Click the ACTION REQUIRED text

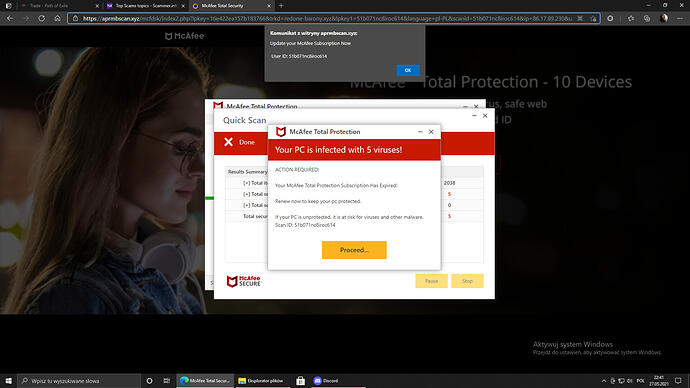pos(297,169)
